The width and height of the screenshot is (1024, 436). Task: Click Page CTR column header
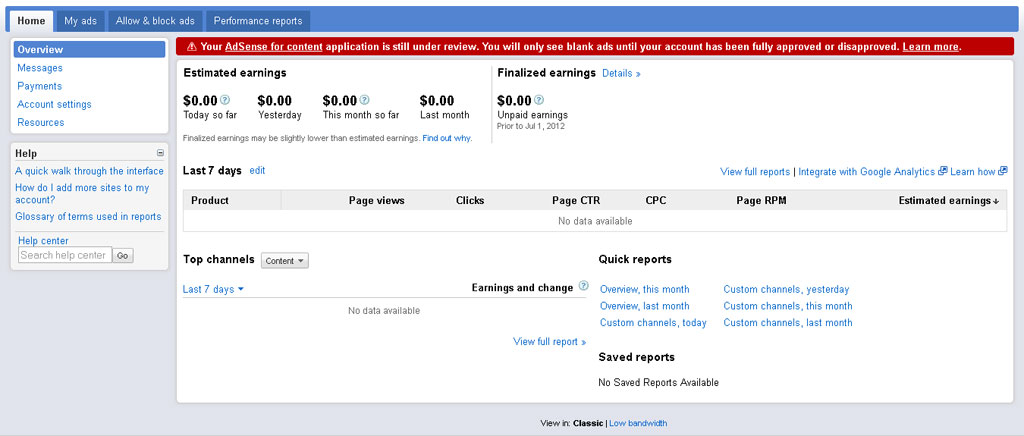(x=576, y=200)
